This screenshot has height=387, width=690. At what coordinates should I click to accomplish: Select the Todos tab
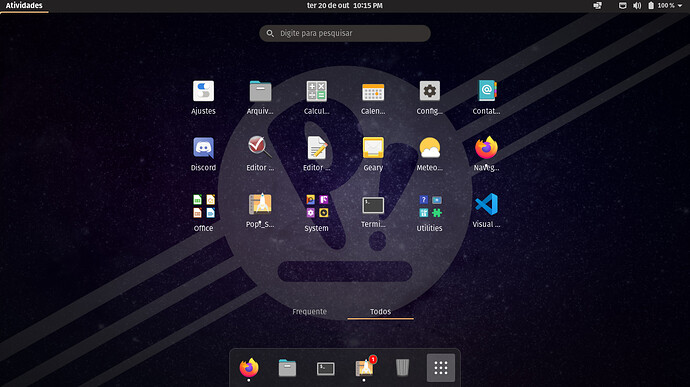click(x=380, y=311)
